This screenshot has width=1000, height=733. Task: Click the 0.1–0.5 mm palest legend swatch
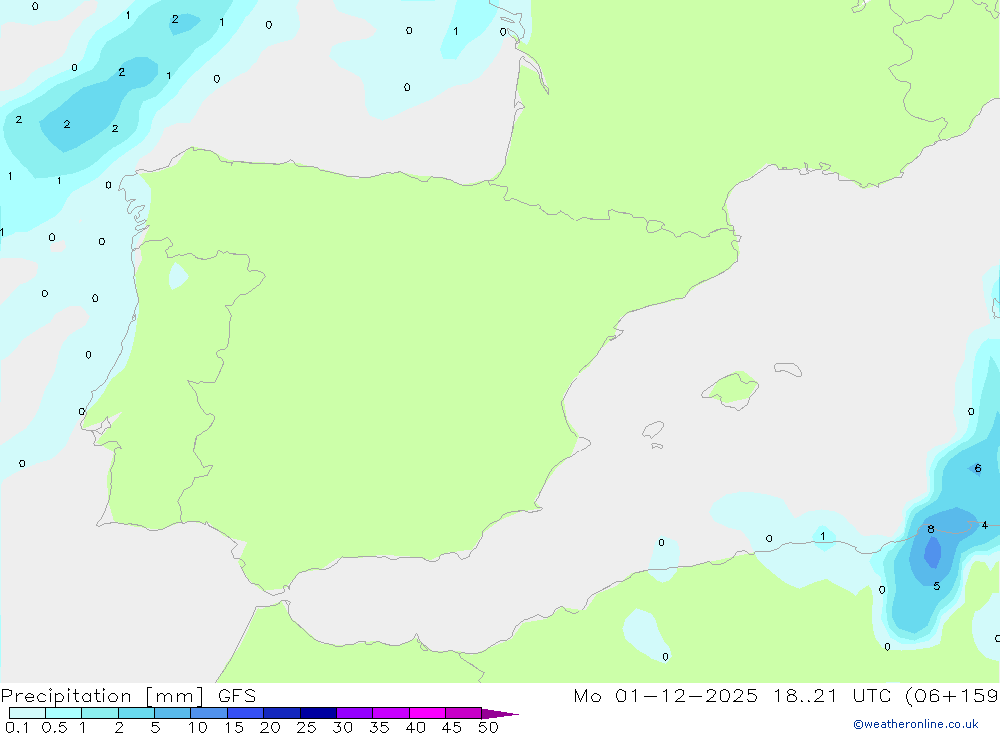click(x=27, y=713)
